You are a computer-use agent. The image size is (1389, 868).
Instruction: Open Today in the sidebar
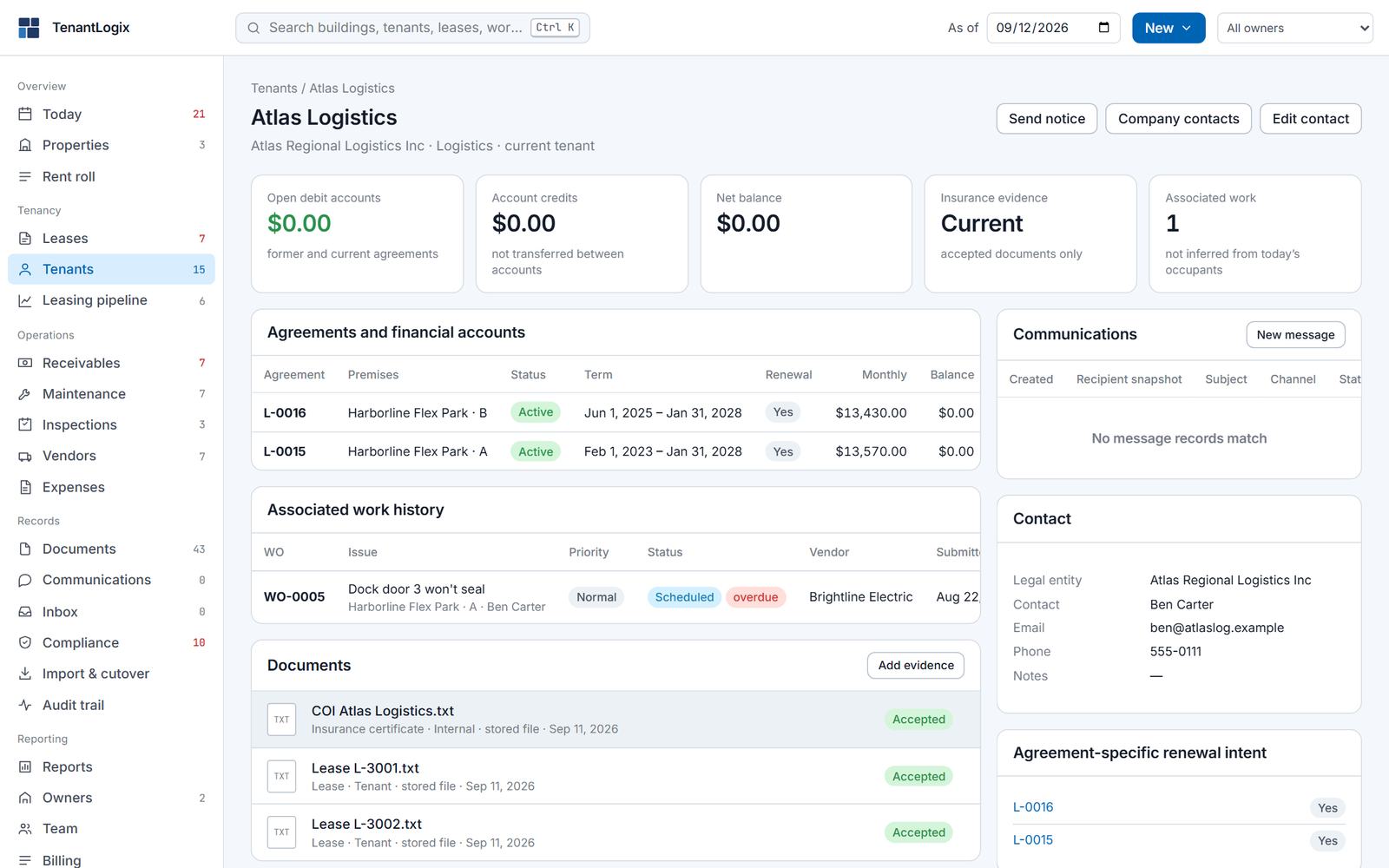pyautogui.click(x=111, y=115)
